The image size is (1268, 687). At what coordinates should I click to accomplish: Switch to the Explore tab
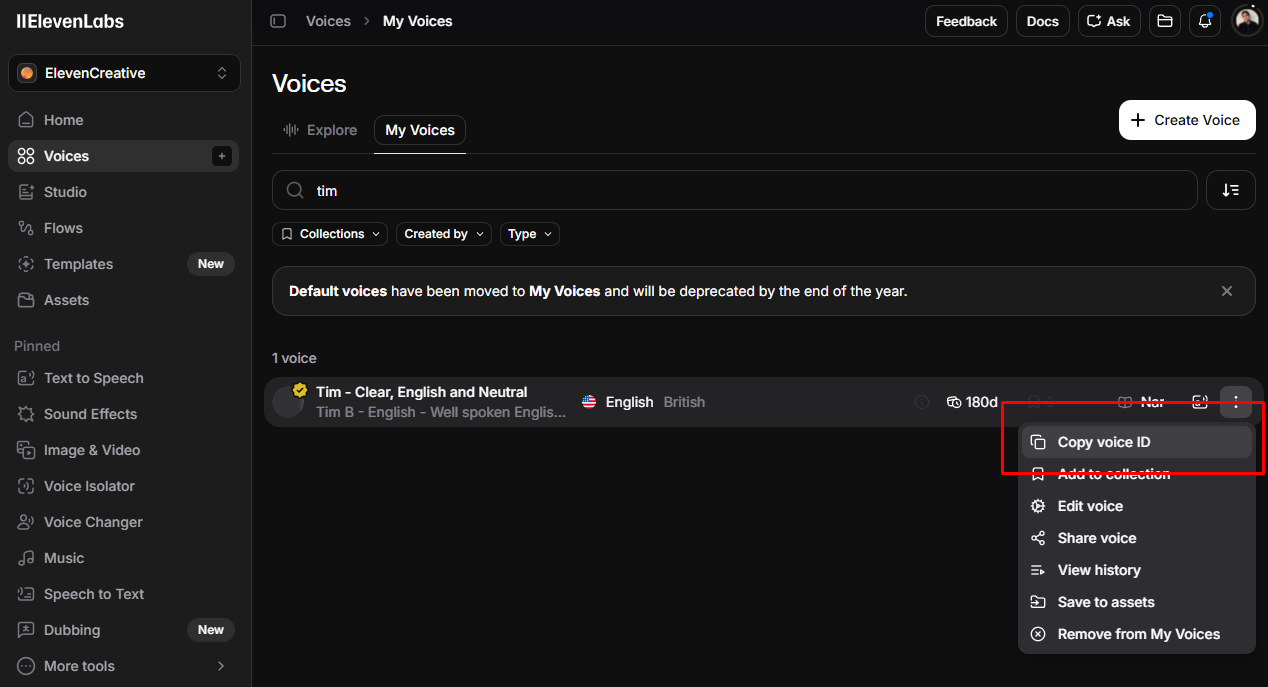click(320, 130)
